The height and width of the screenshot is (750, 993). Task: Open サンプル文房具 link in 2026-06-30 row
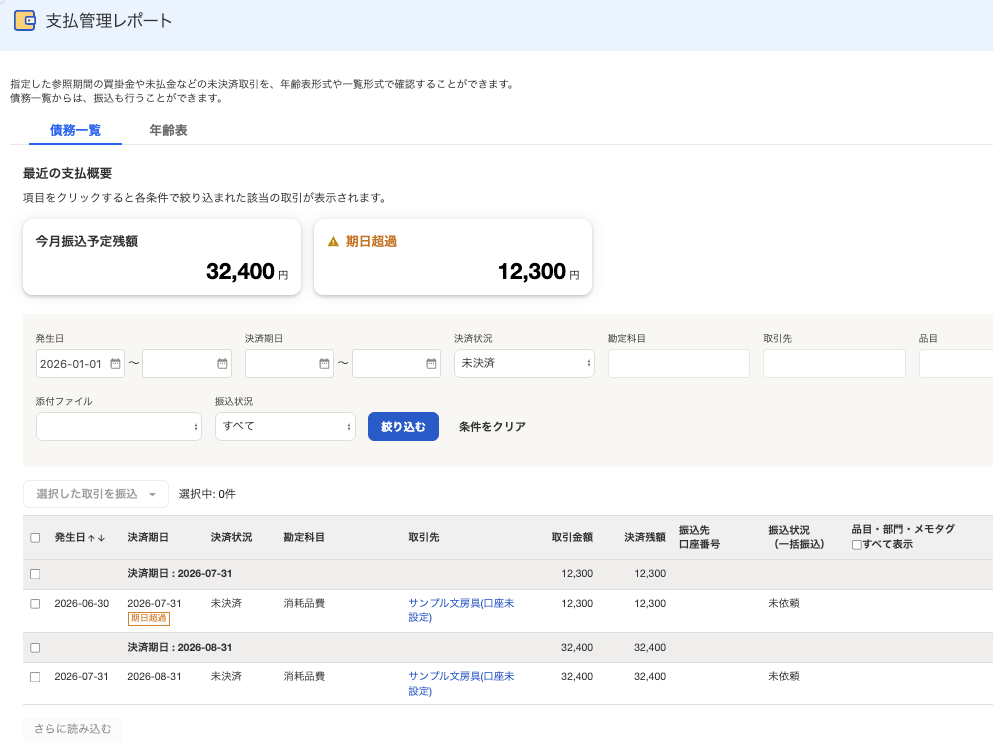click(461, 610)
